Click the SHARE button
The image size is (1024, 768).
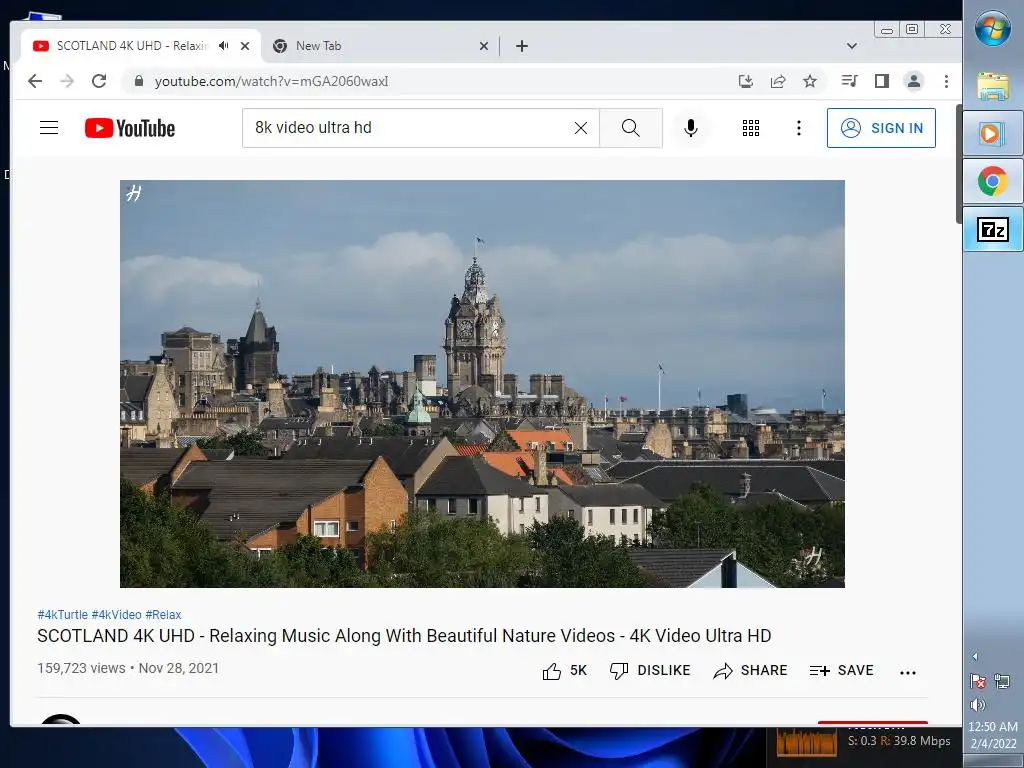750,671
